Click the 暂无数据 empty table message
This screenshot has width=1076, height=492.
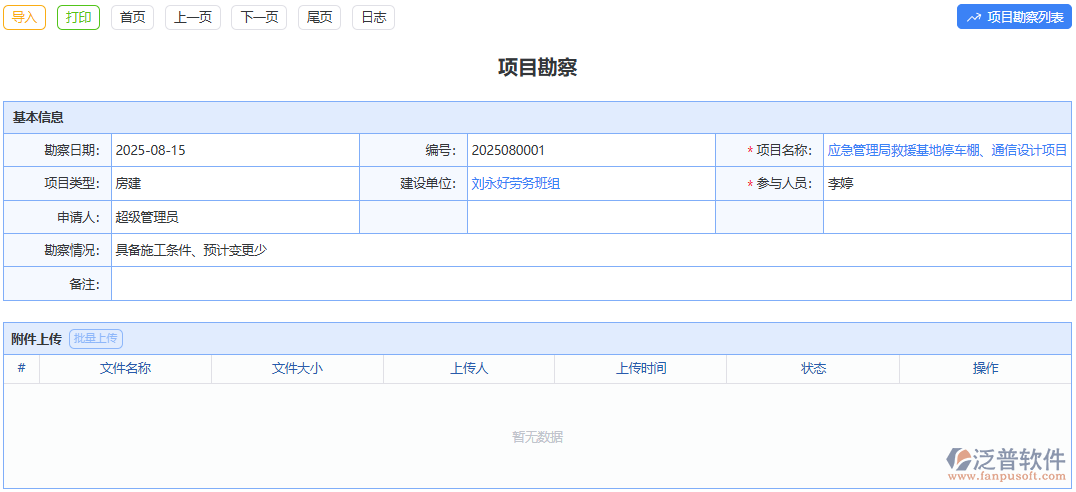537,437
